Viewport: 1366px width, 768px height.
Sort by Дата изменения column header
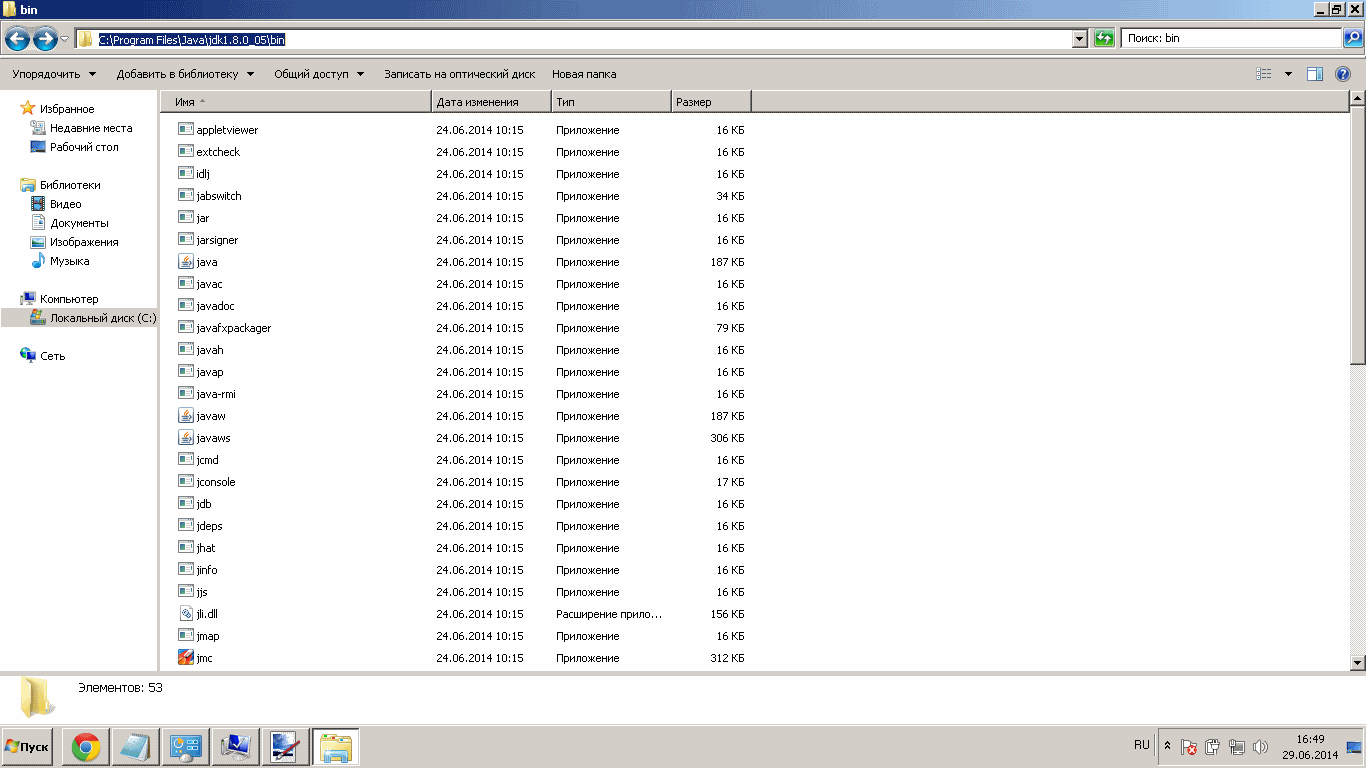pos(492,102)
